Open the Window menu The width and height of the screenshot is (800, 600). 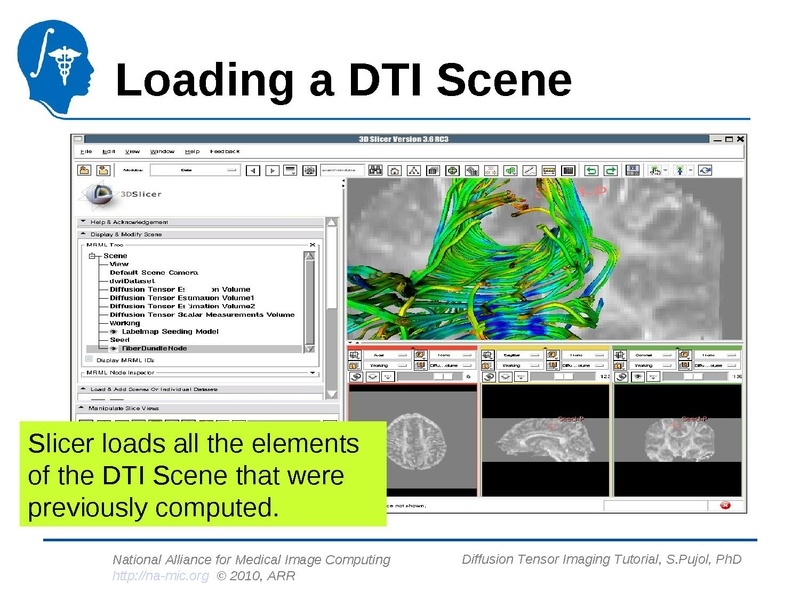pyautogui.click(x=162, y=152)
